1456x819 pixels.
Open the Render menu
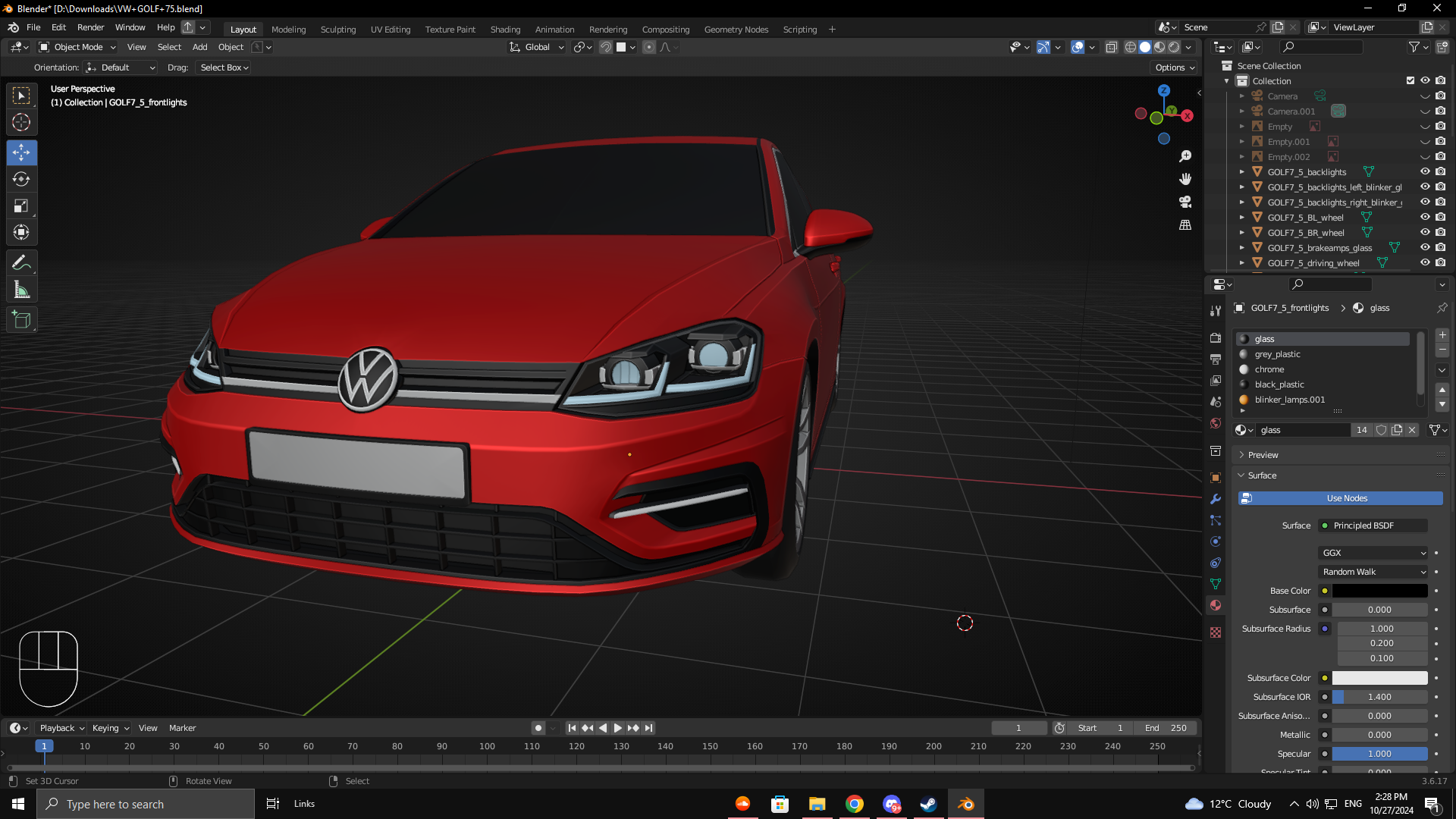point(90,27)
